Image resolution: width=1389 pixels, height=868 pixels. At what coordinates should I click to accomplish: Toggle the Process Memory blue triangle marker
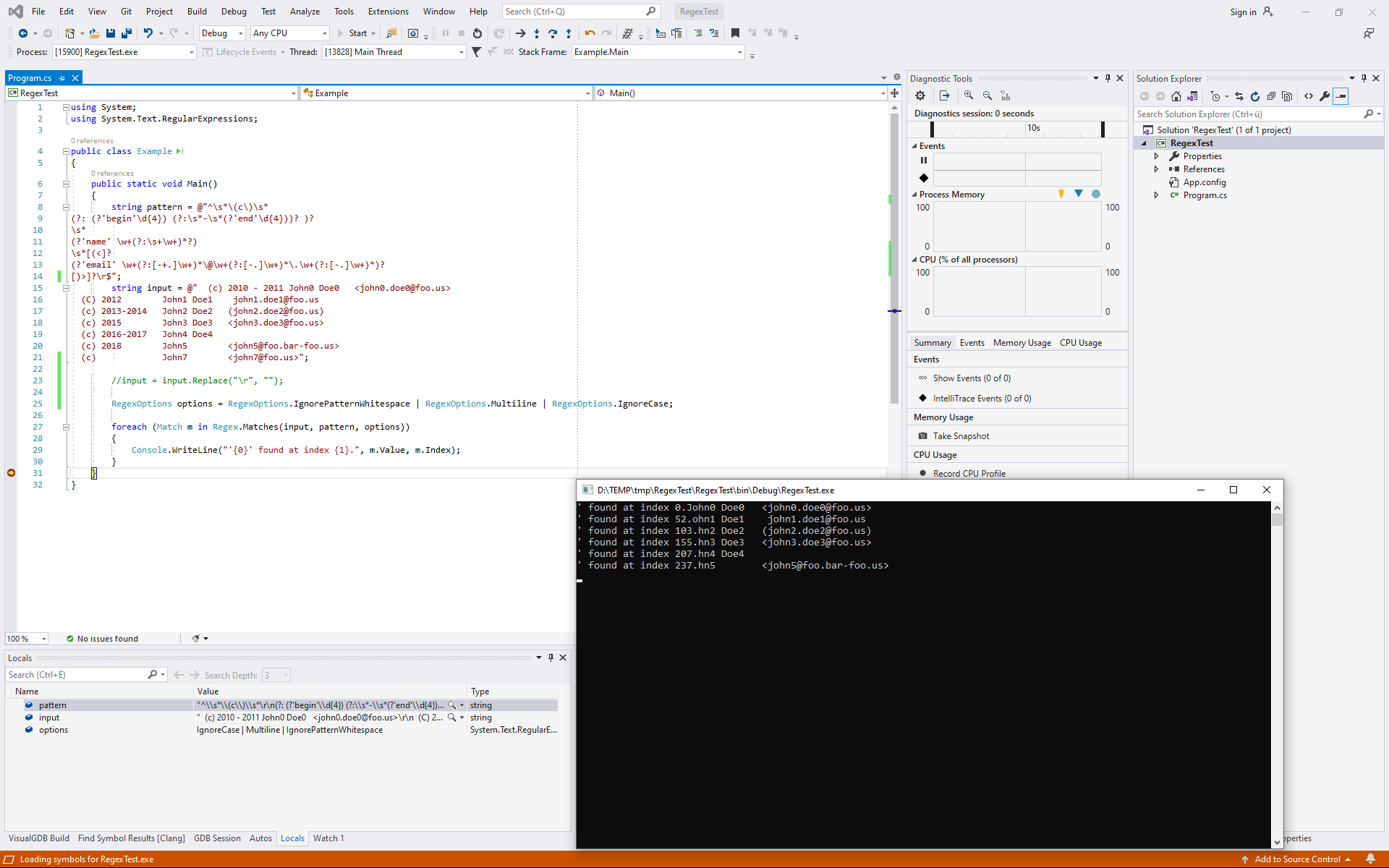(x=1079, y=194)
